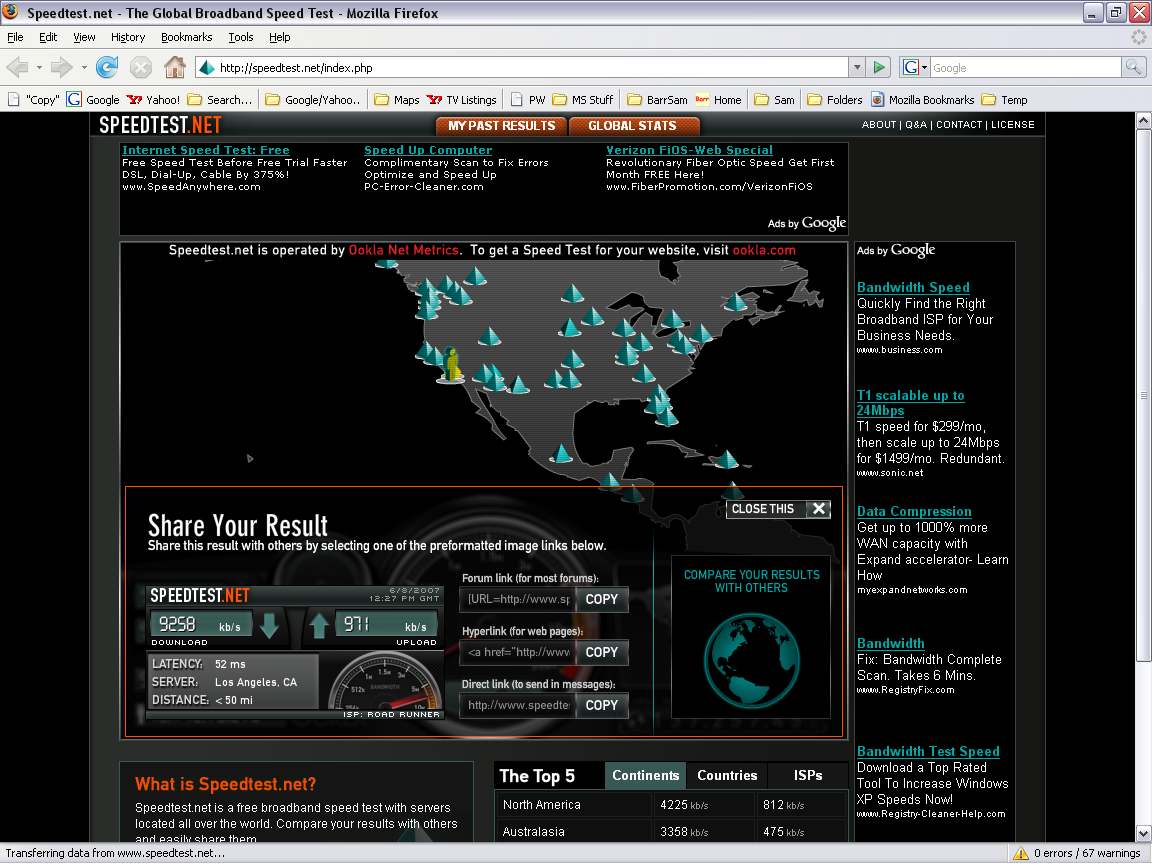Copy the Forum link

coord(602,600)
